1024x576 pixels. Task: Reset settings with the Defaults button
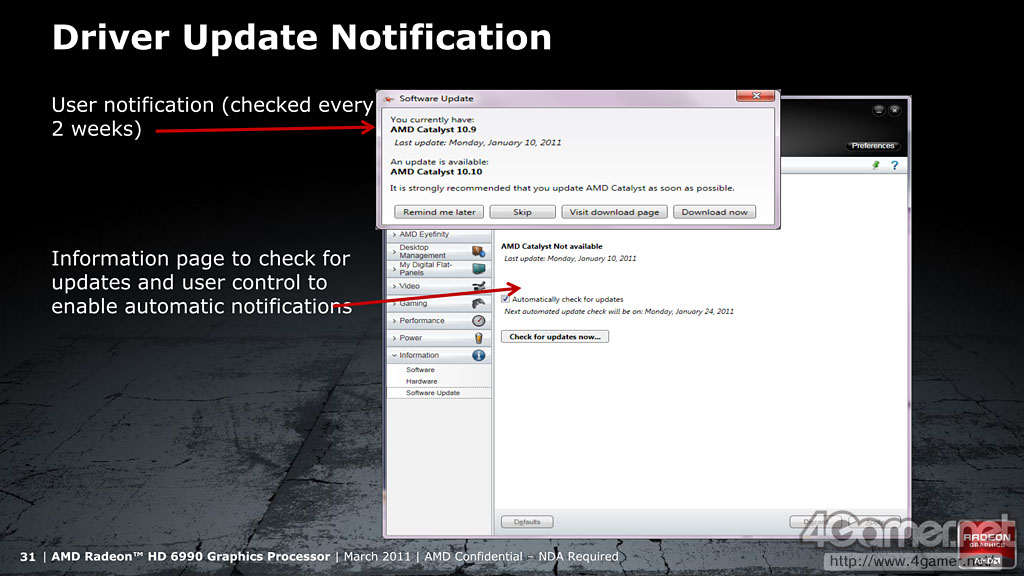(527, 522)
